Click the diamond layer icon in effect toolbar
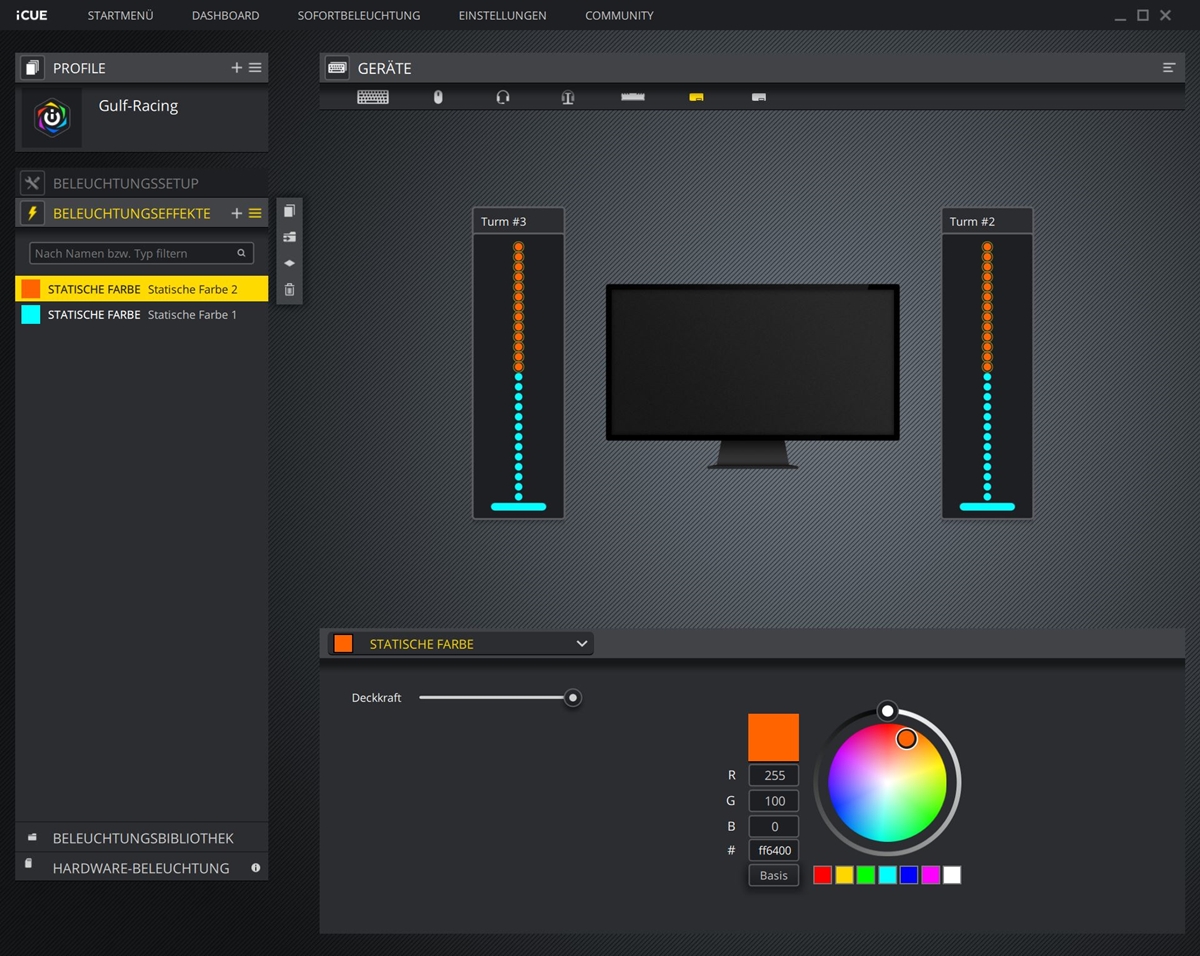 tap(289, 263)
